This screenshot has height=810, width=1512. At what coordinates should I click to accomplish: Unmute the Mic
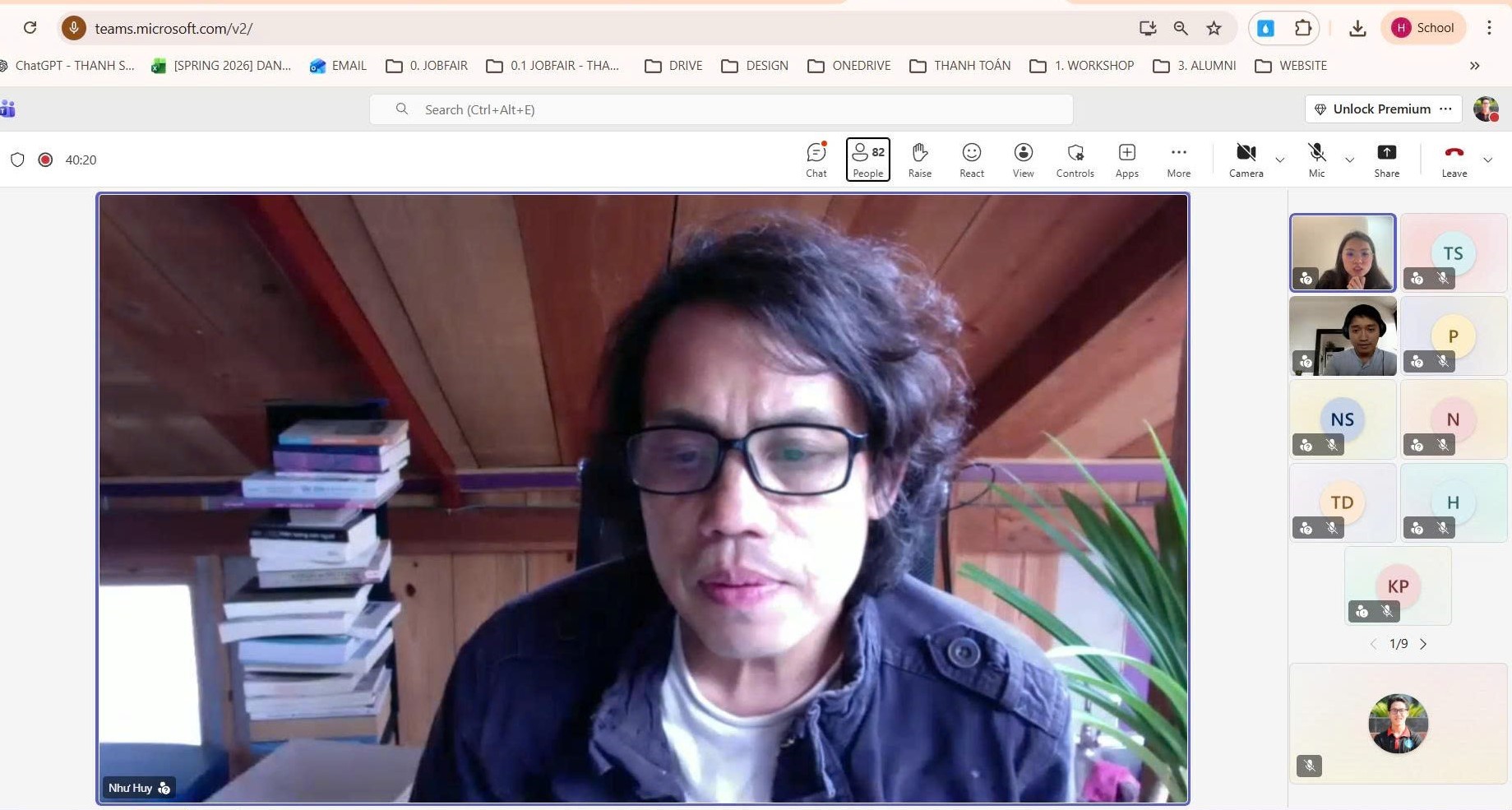pyautogui.click(x=1316, y=160)
